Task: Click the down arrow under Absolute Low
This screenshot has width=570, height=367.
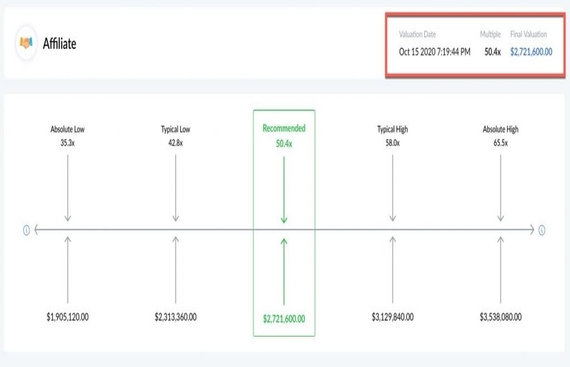Action: point(68,188)
